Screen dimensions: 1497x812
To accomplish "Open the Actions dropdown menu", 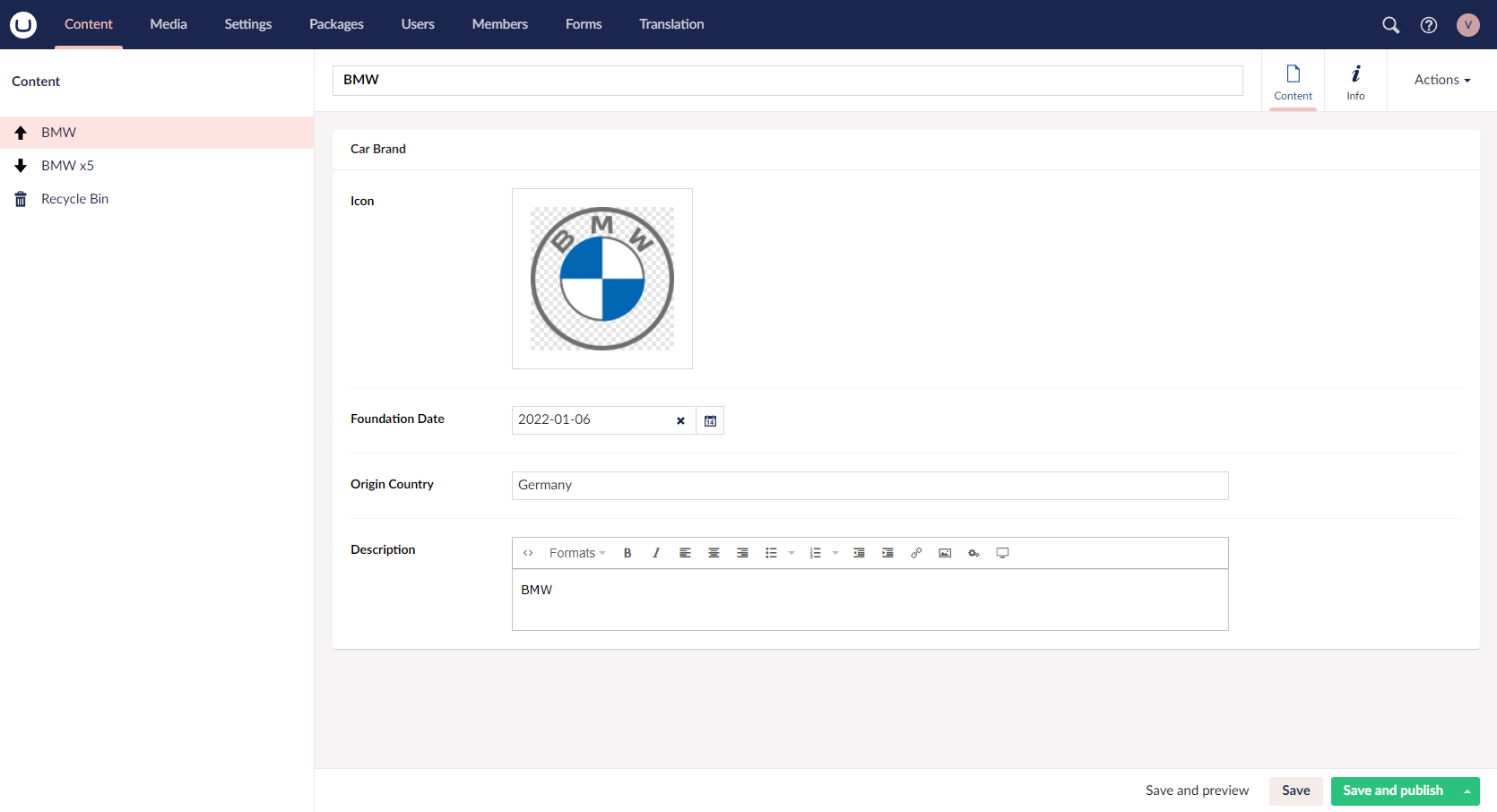I will click(1442, 80).
